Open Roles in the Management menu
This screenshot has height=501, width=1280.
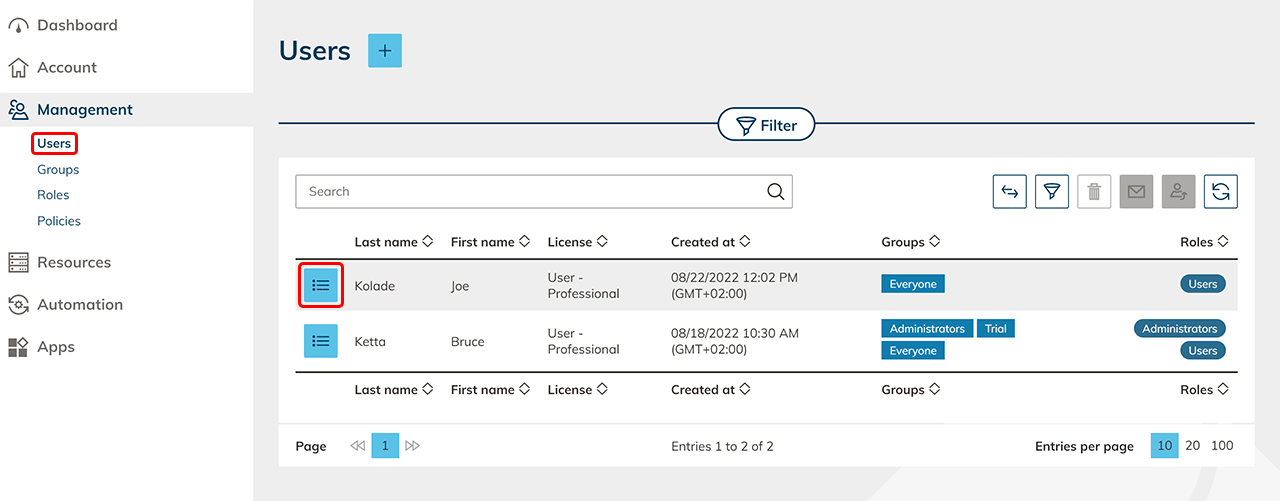(x=53, y=195)
